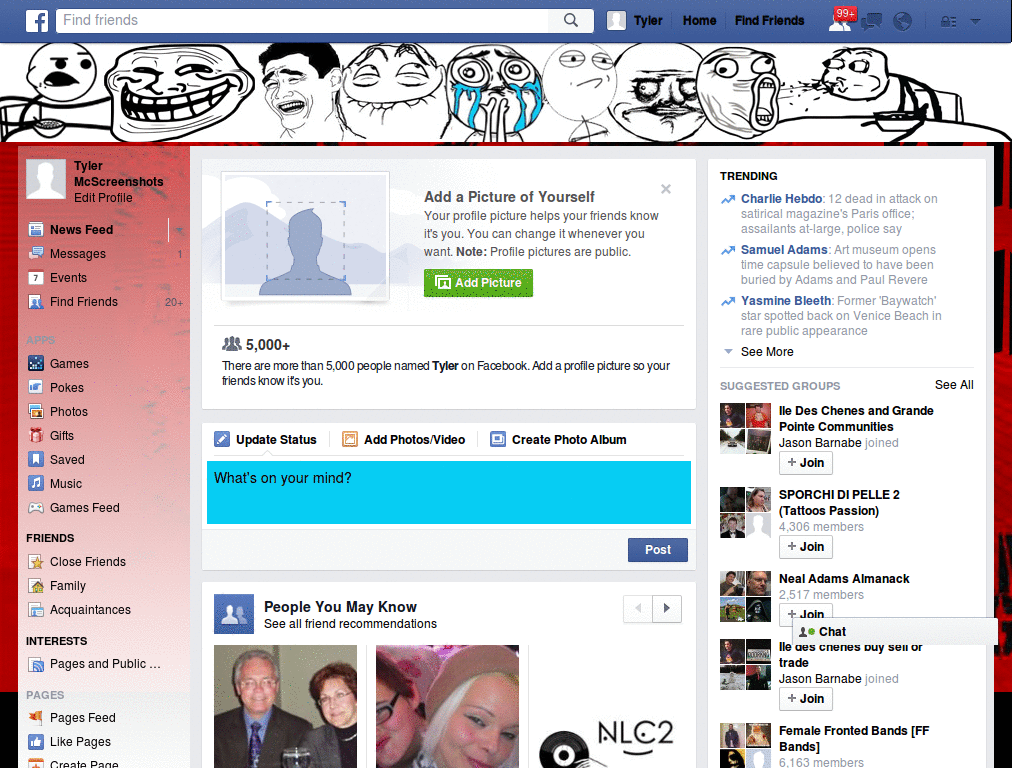The width and height of the screenshot is (1024, 768).
Task: Open the News Feed options arrow
Action: point(179,230)
